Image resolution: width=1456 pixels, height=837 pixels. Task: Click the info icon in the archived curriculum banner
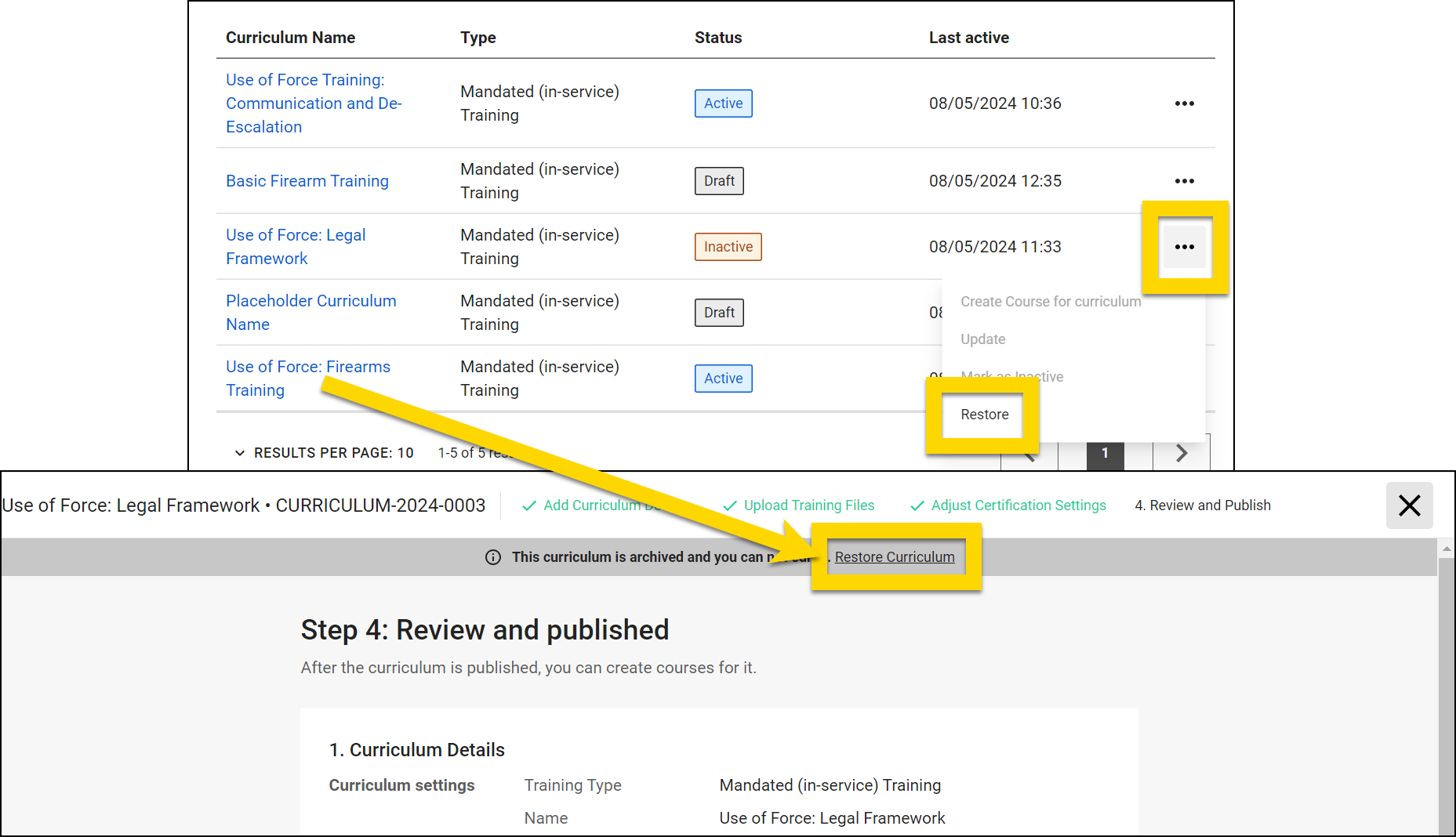point(492,557)
